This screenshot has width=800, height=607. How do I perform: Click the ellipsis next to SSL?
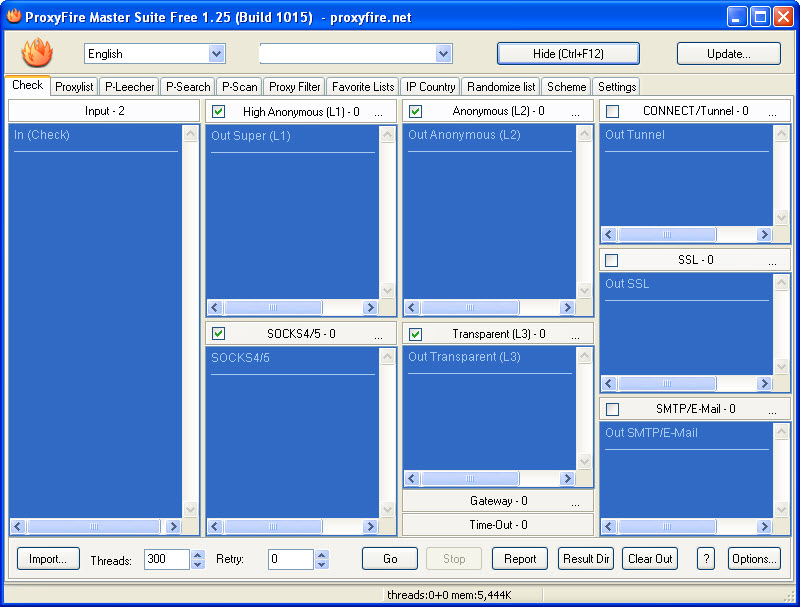coord(772,262)
